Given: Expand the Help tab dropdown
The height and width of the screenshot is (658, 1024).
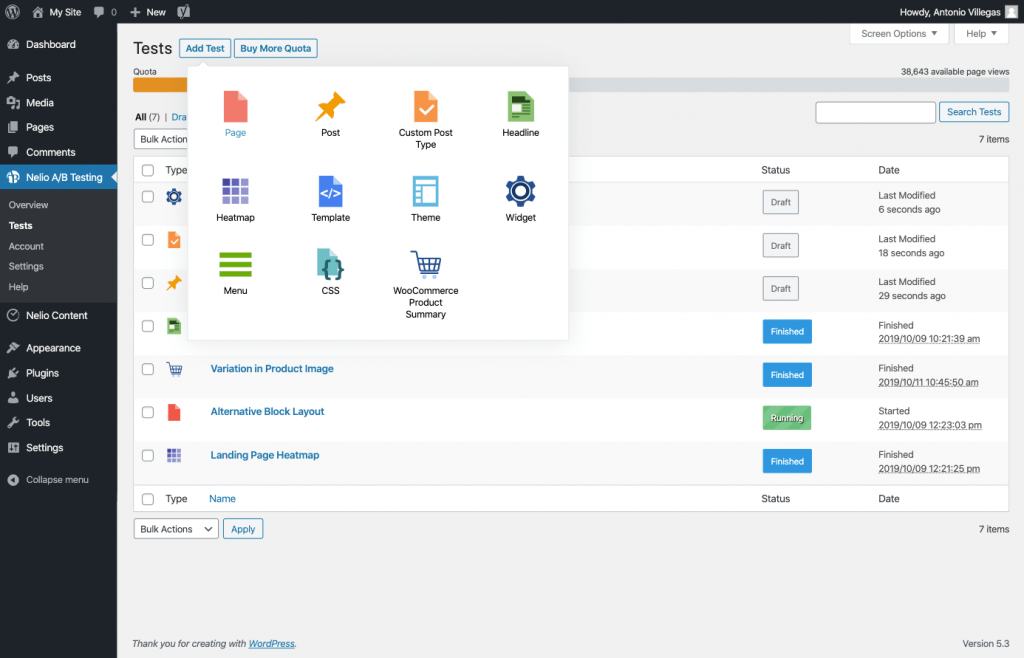Looking at the screenshot, I should pyautogui.click(x=981, y=33).
